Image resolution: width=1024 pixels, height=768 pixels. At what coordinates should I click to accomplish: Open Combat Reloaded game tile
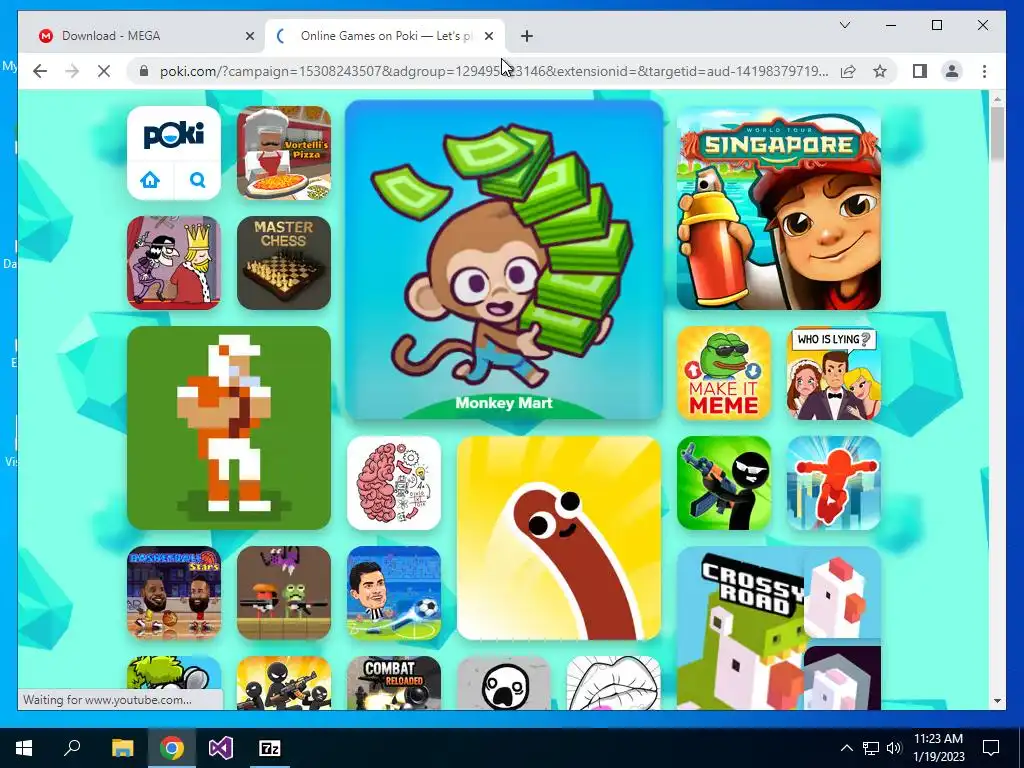394,683
